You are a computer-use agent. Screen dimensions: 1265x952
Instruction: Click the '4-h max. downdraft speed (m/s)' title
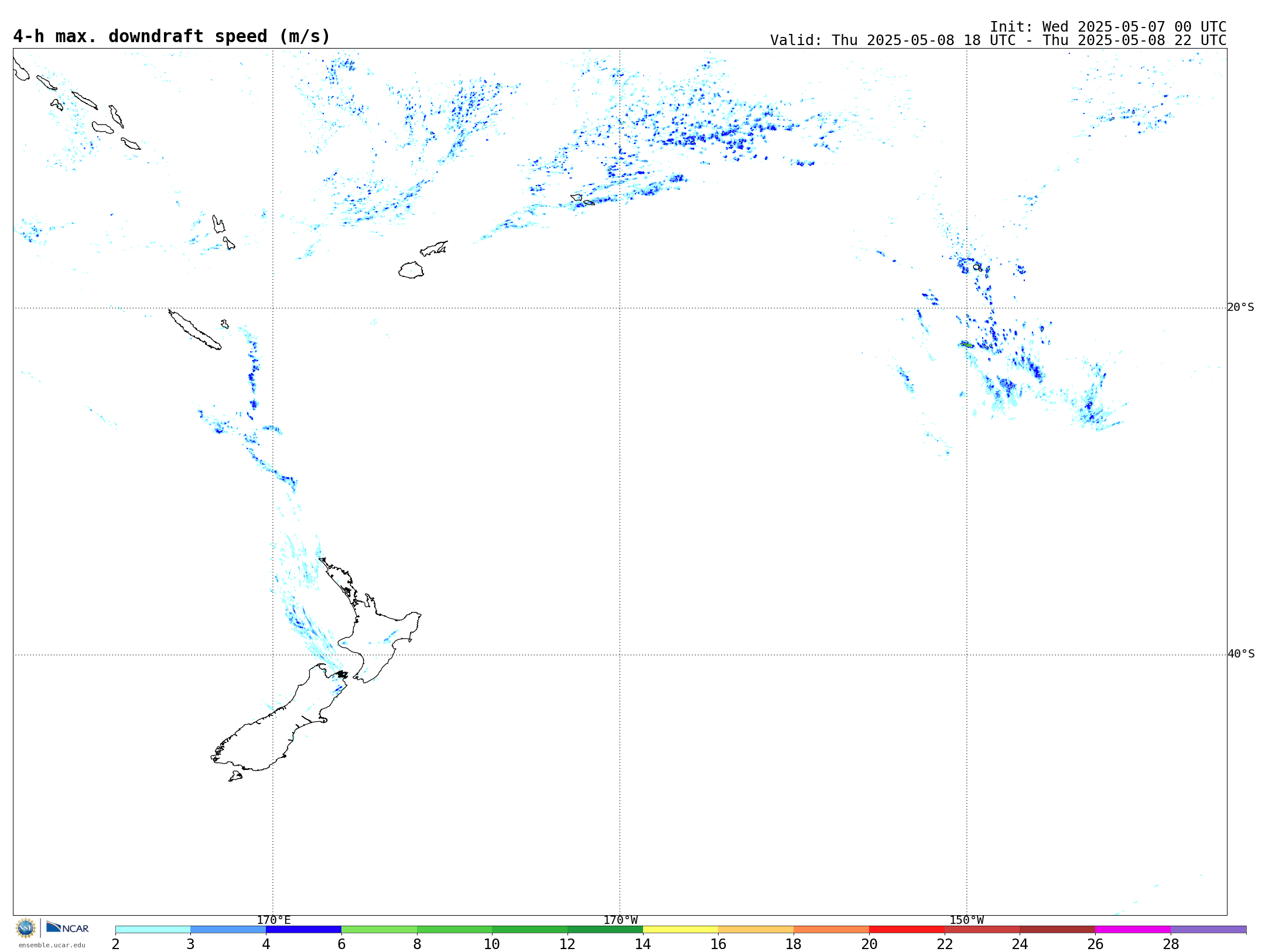(172, 36)
